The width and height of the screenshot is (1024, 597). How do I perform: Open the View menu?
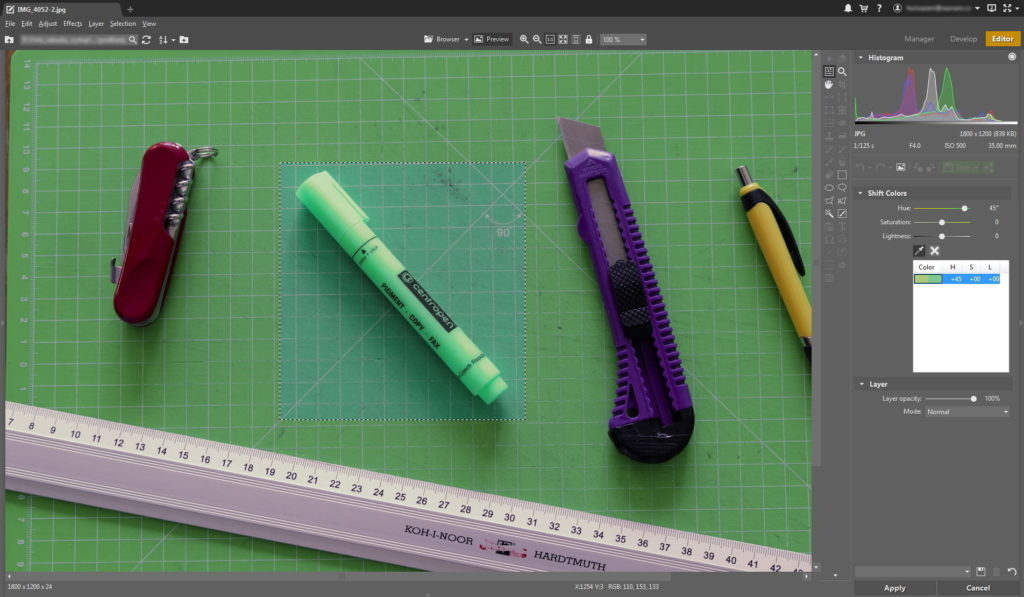click(149, 24)
